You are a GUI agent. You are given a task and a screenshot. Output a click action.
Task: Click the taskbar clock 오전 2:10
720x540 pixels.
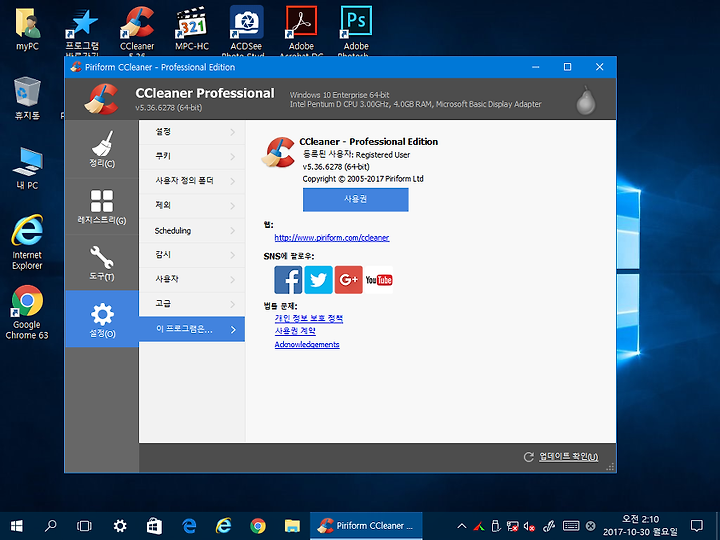(x=640, y=526)
